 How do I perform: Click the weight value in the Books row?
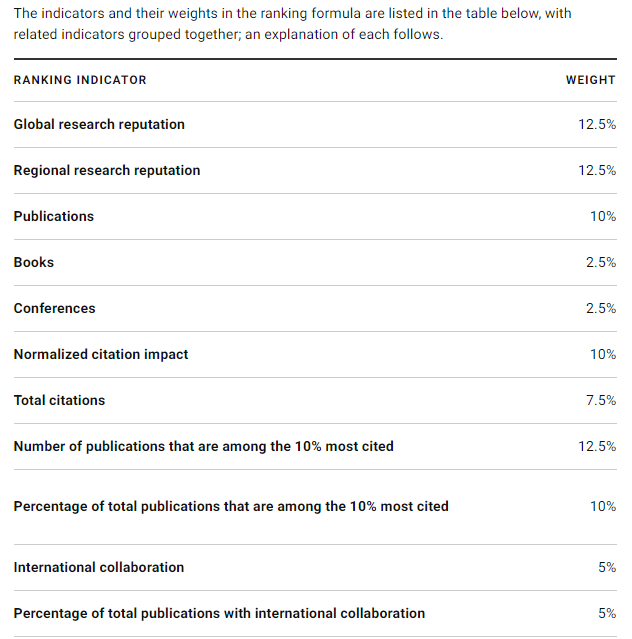600,263
